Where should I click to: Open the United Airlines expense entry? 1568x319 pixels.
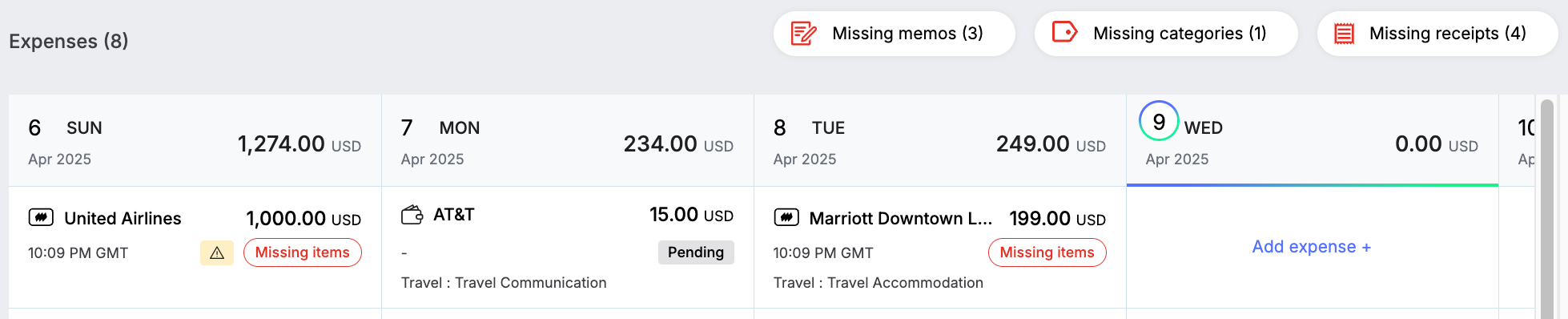tap(195, 247)
